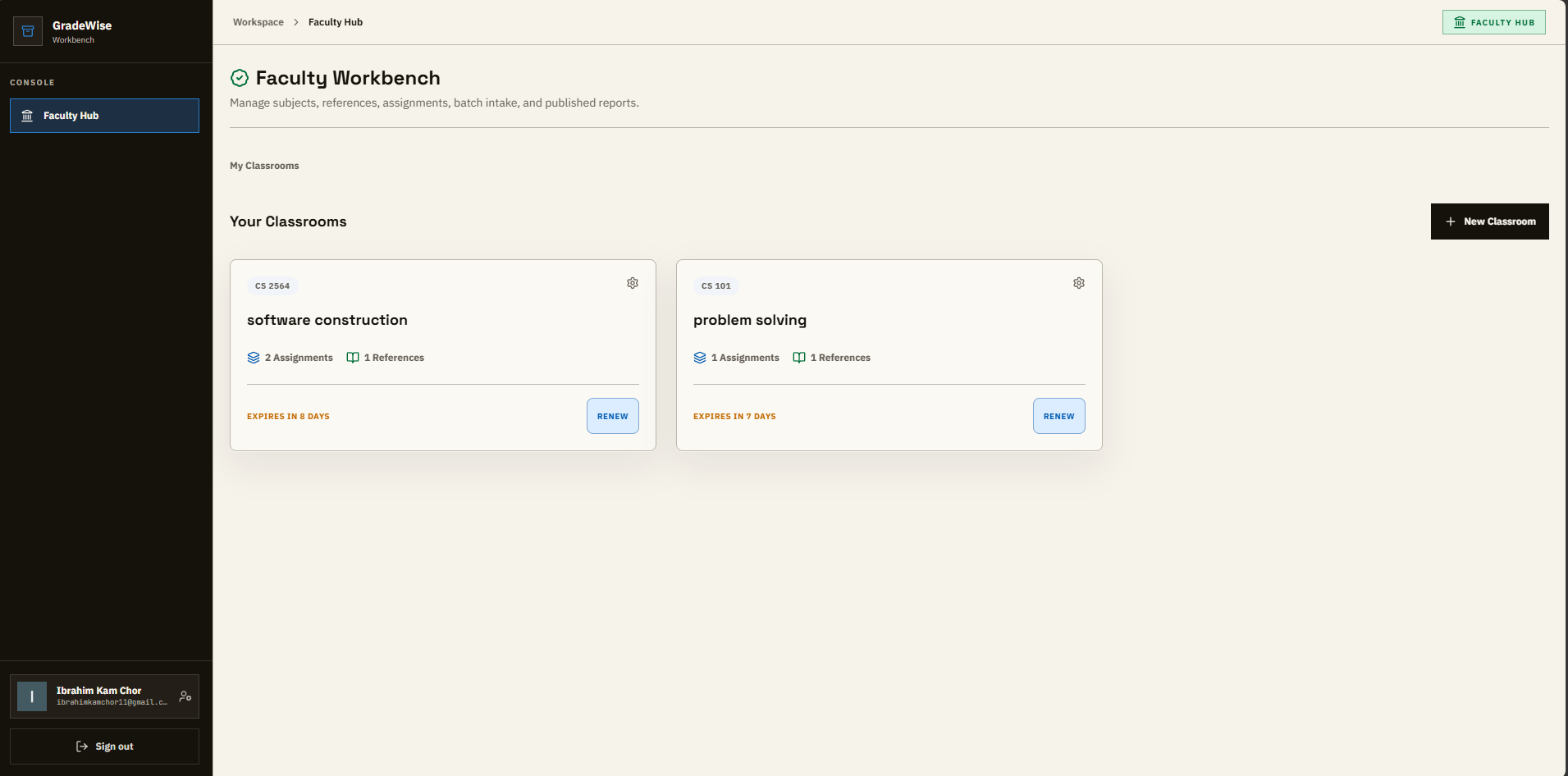Image resolution: width=1568 pixels, height=776 pixels.
Task: Open the account settings user icon
Action: (x=185, y=696)
